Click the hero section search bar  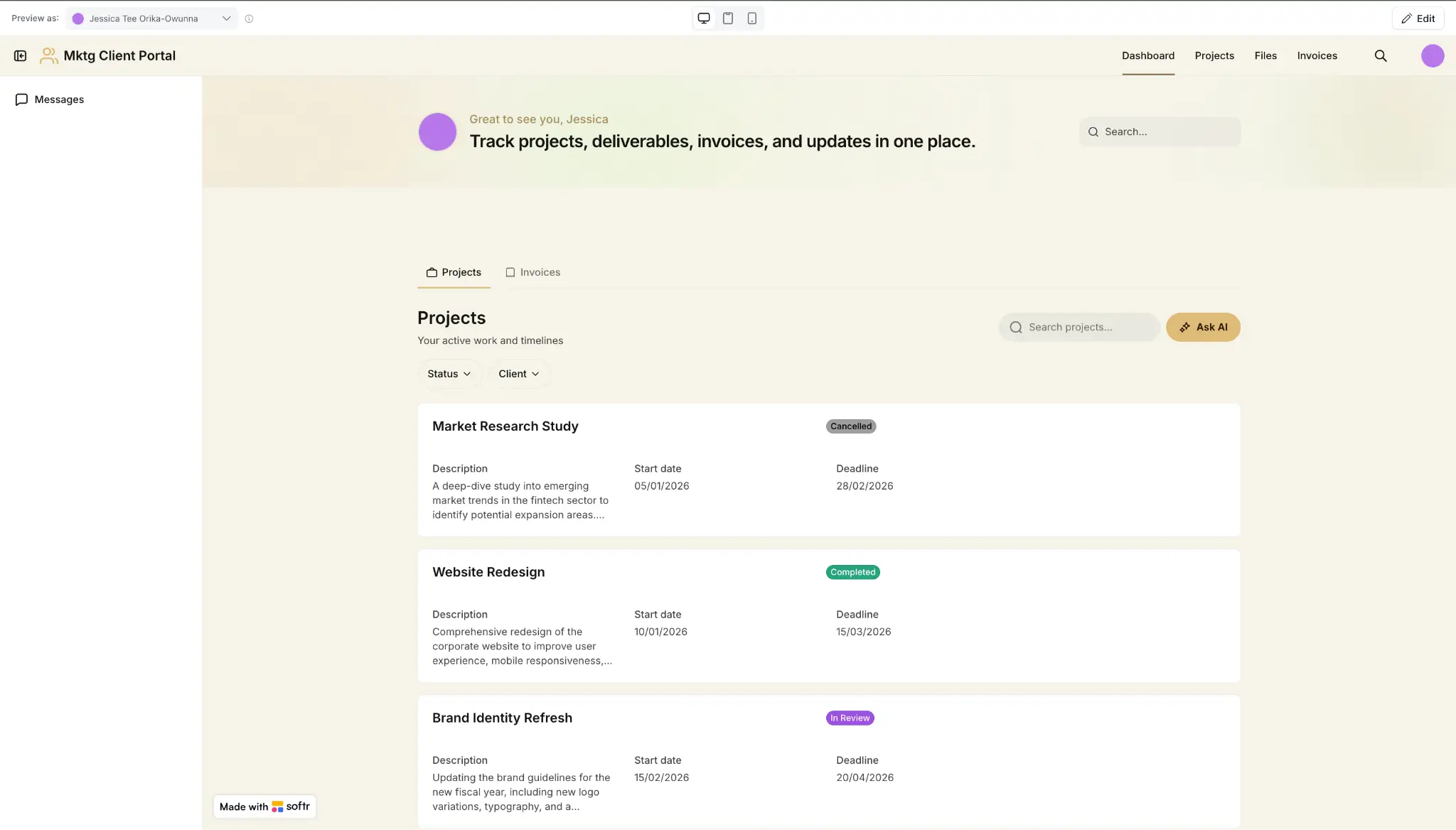click(1159, 131)
